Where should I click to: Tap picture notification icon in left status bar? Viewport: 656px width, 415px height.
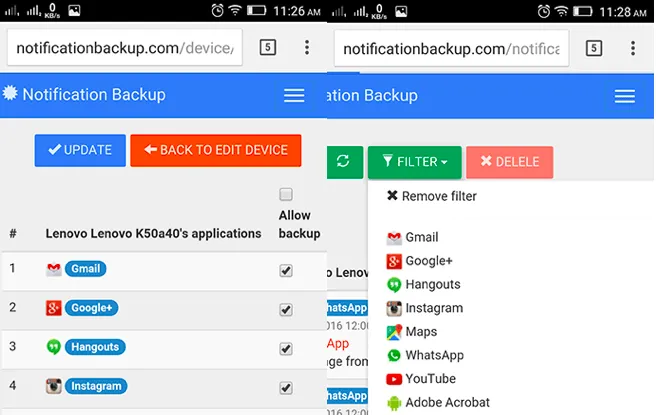pyautogui.click(x=74, y=10)
